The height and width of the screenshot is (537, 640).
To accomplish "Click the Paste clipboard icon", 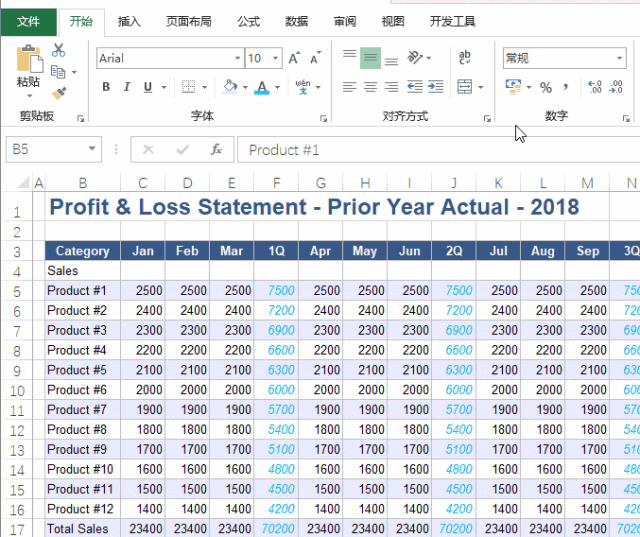I will point(29,59).
